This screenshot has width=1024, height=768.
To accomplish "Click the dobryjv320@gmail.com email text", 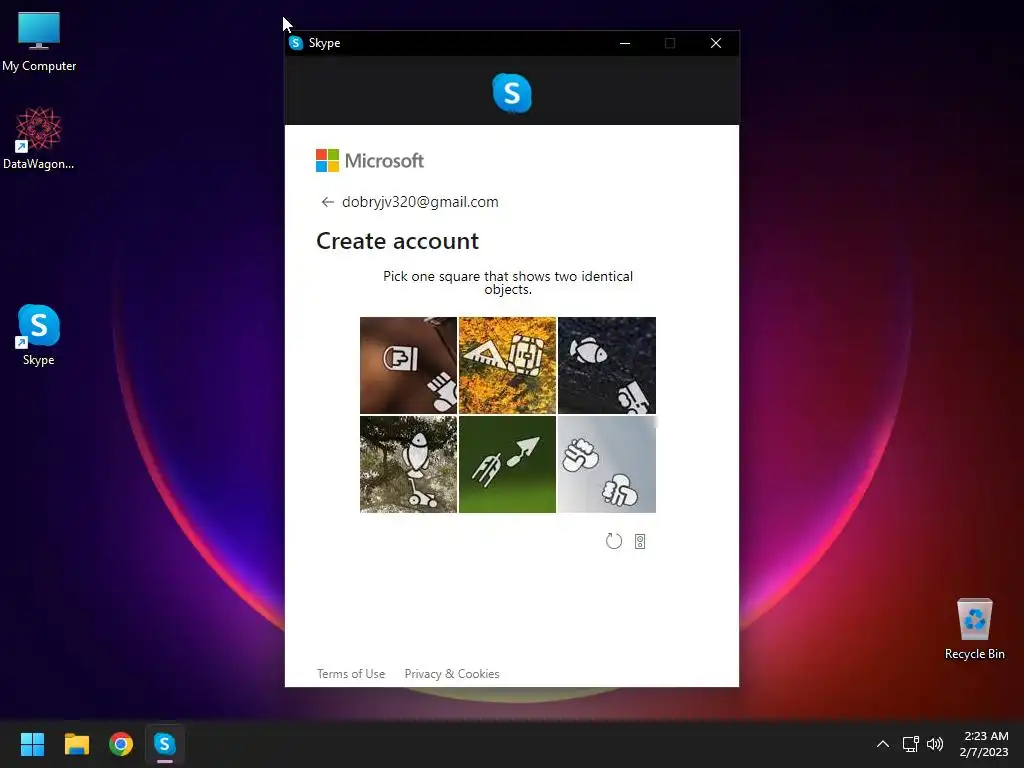I will coord(420,202).
